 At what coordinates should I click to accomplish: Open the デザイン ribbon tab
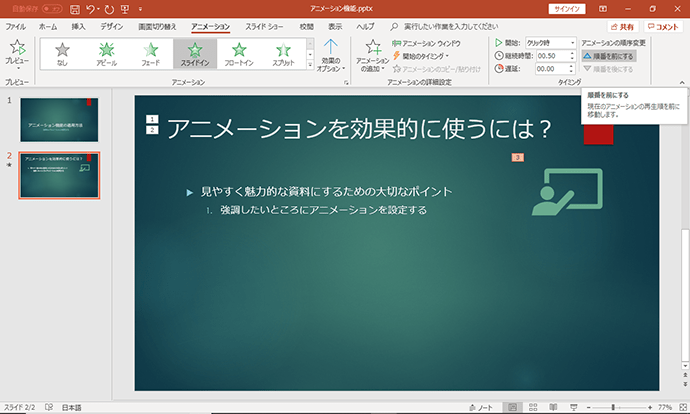click(111, 27)
